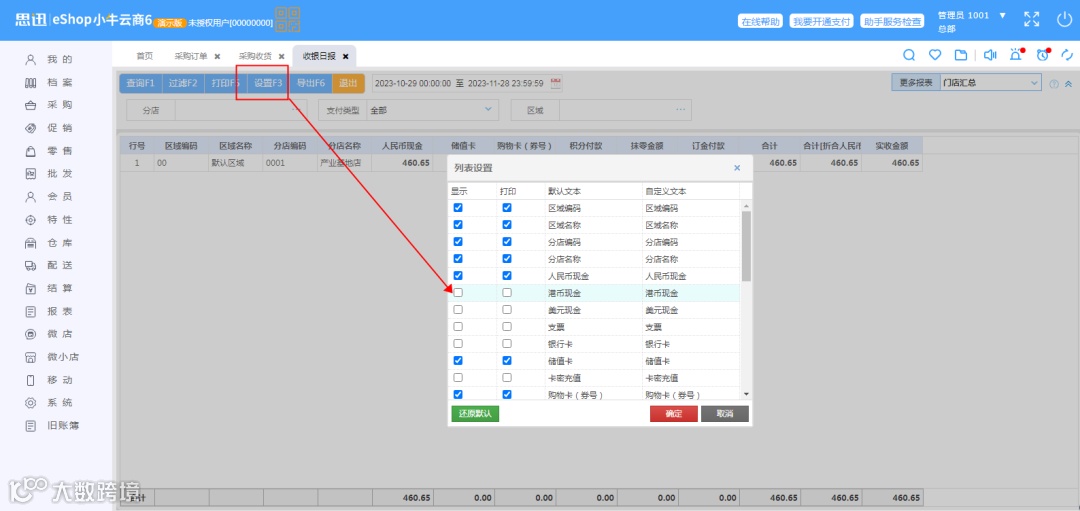Open the QR code icon in header
Viewport: 1080px width, 511px height.
(x=287, y=19)
